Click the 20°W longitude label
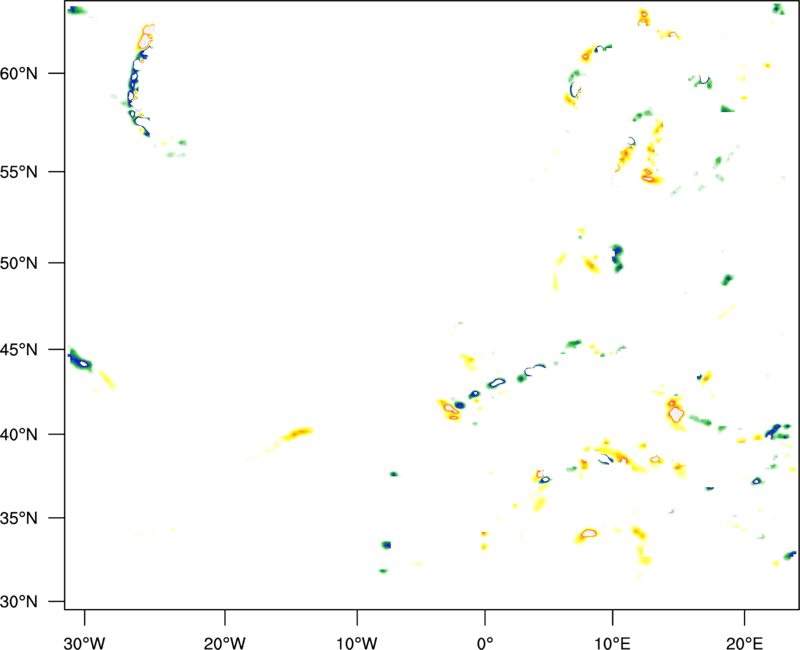The width and height of the screenshot is (800, 650). [x=224, y=643]
